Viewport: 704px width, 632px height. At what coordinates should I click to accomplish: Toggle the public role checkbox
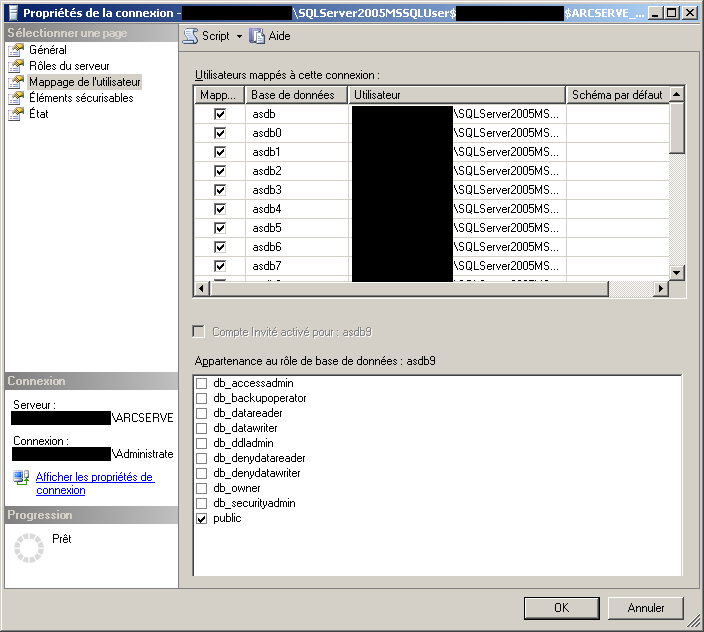[202, 519]
